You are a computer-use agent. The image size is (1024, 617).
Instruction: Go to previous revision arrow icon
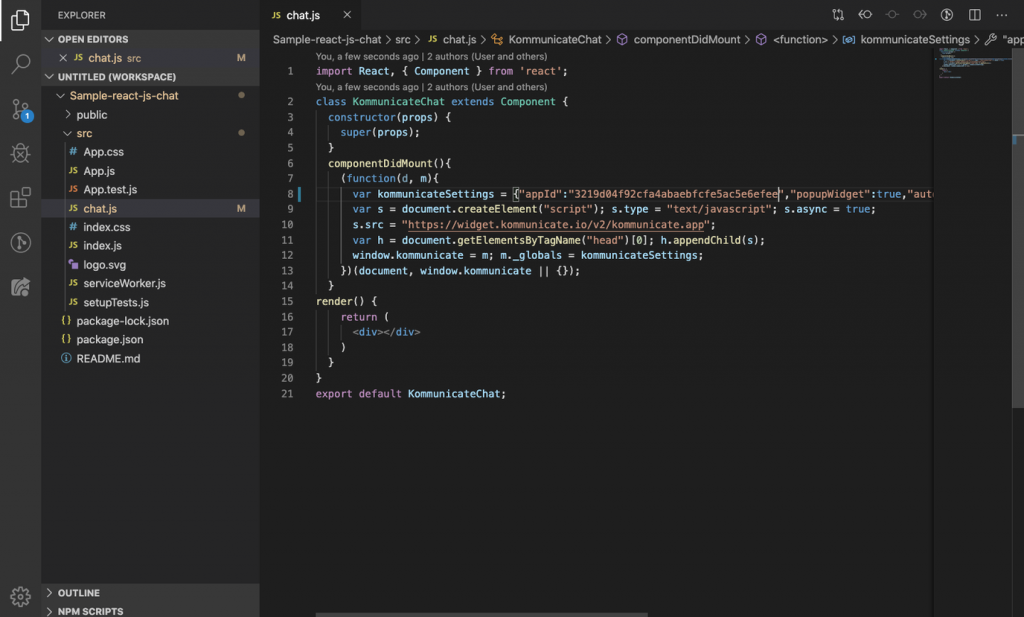[x=865, y=15]
